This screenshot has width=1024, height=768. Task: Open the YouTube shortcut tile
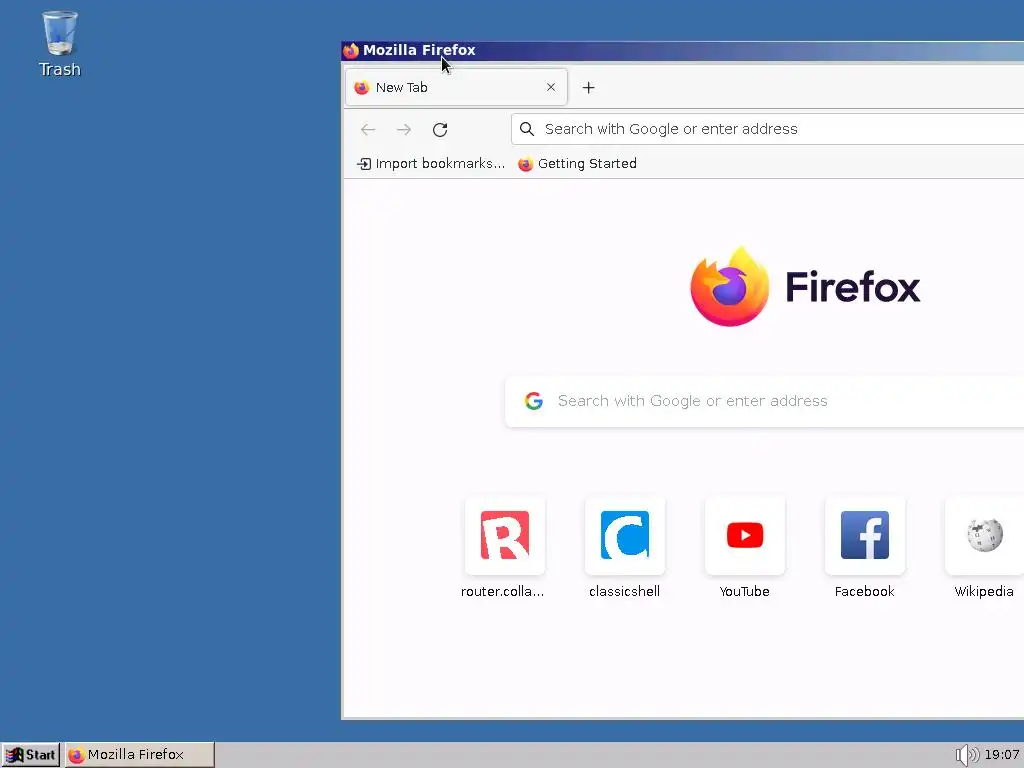point(744,548)
